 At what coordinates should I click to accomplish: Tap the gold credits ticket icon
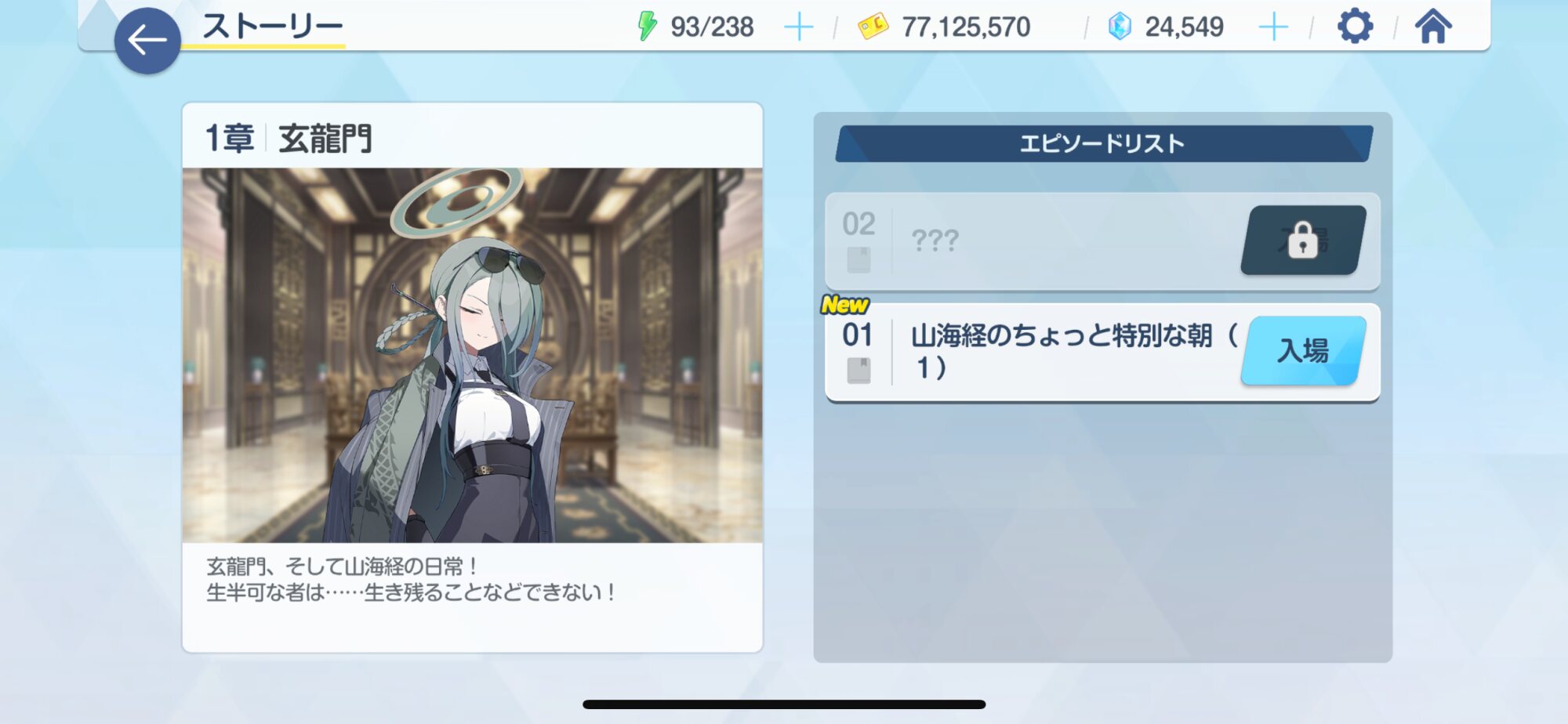873,27
